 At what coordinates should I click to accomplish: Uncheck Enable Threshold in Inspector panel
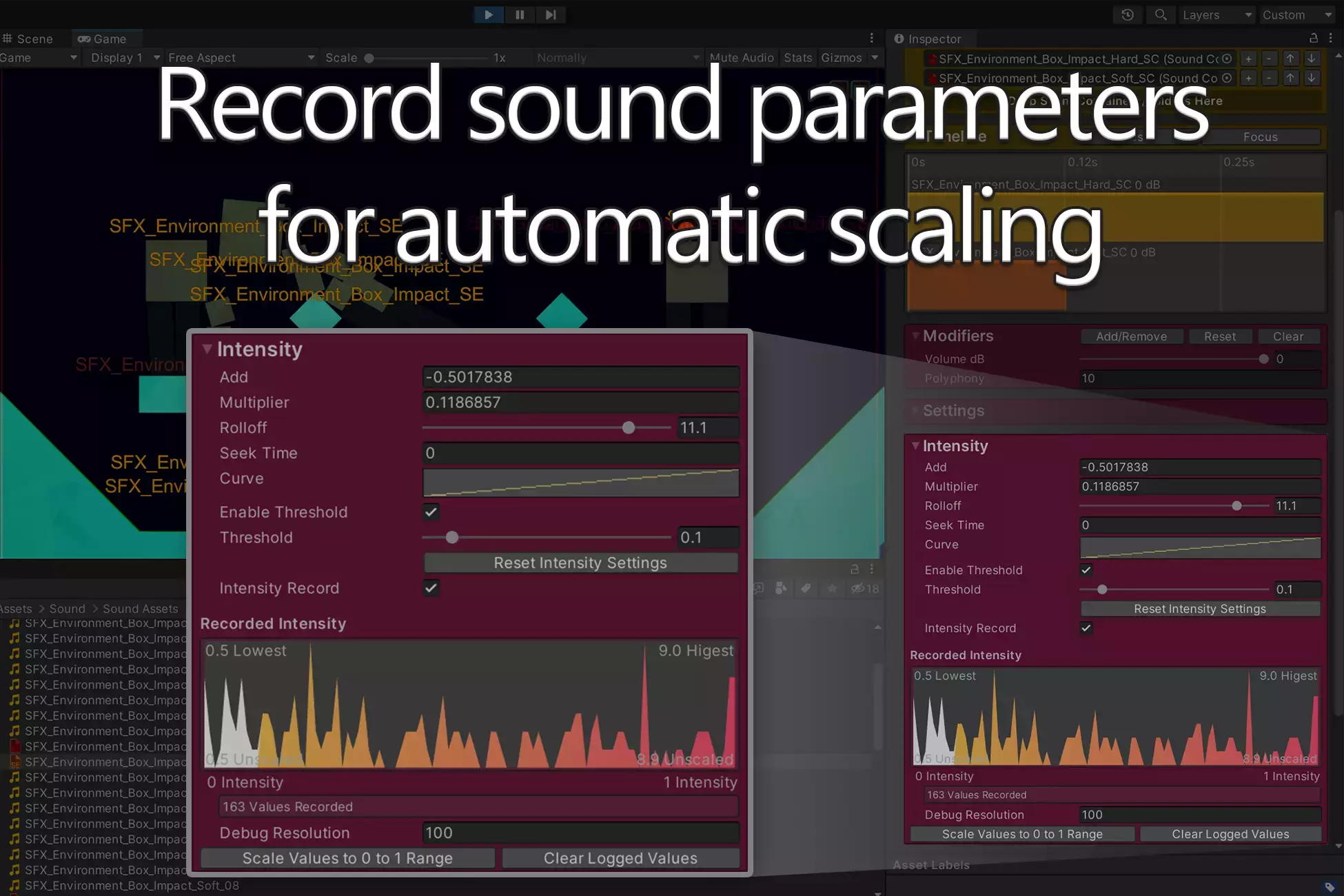point(1086,570)
